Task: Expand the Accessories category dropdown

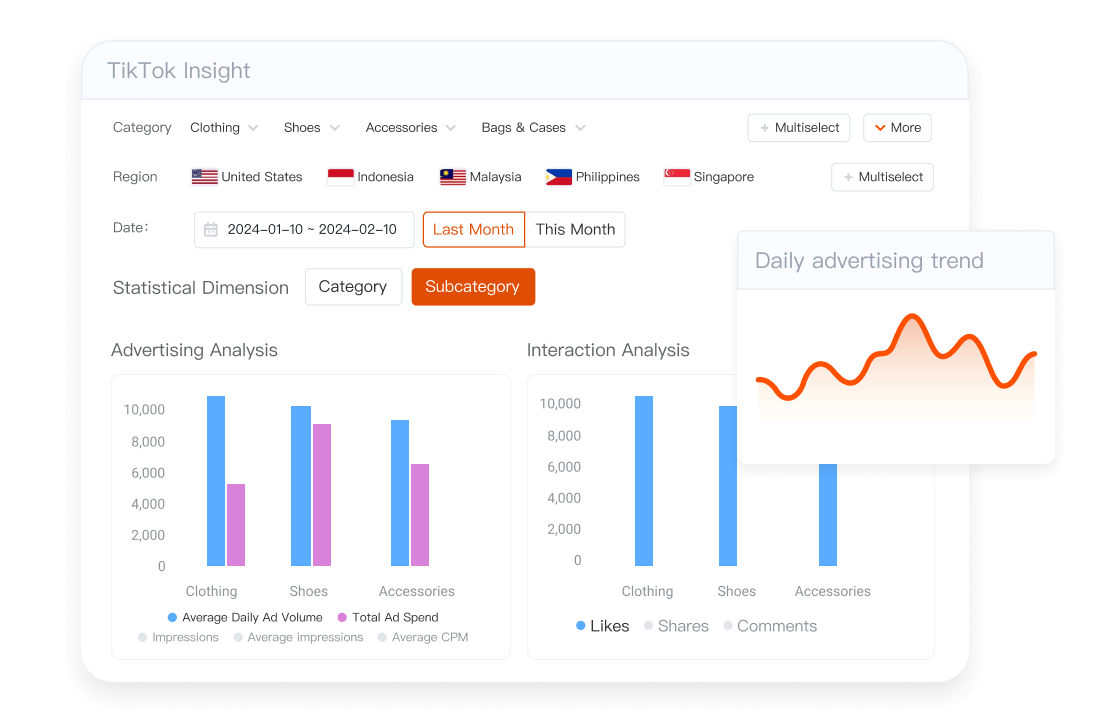Action: [x=411, y=127]
